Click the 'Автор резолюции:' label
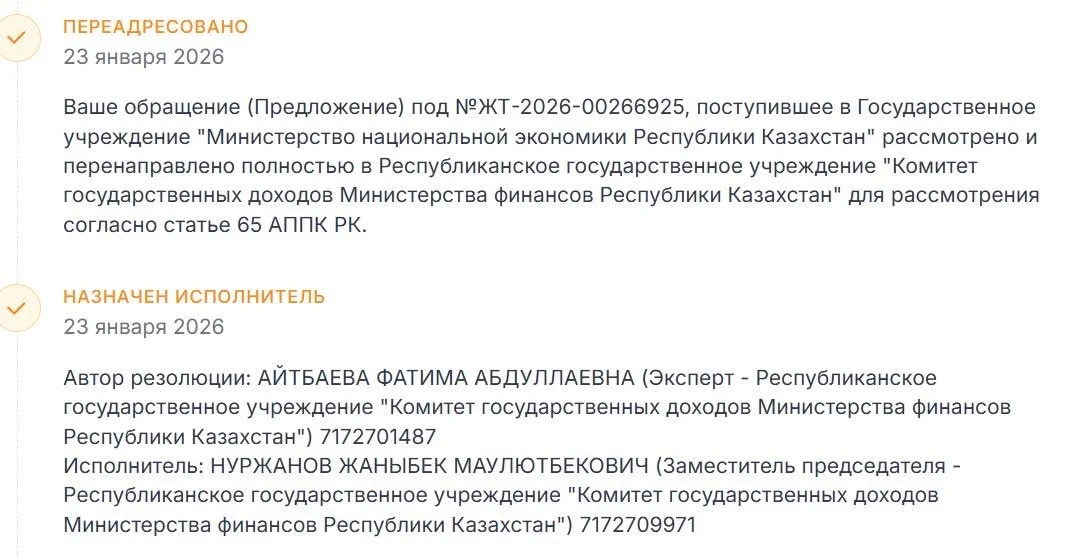This screenshot has width=1065, height=558. pyautogui.click(x=157, y=378)
